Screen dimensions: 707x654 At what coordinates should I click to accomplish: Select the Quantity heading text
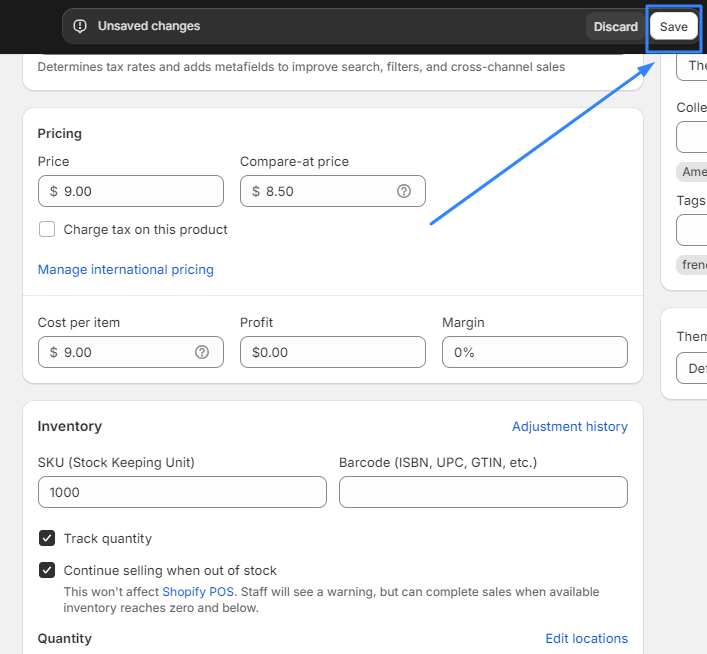pyautogui.click(x=64, y=638)
